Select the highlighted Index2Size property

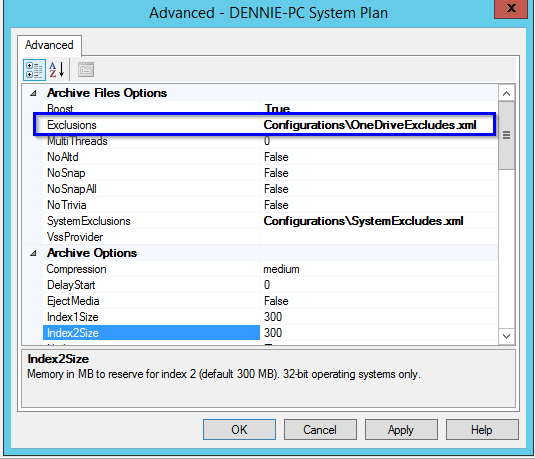point(151,333)
